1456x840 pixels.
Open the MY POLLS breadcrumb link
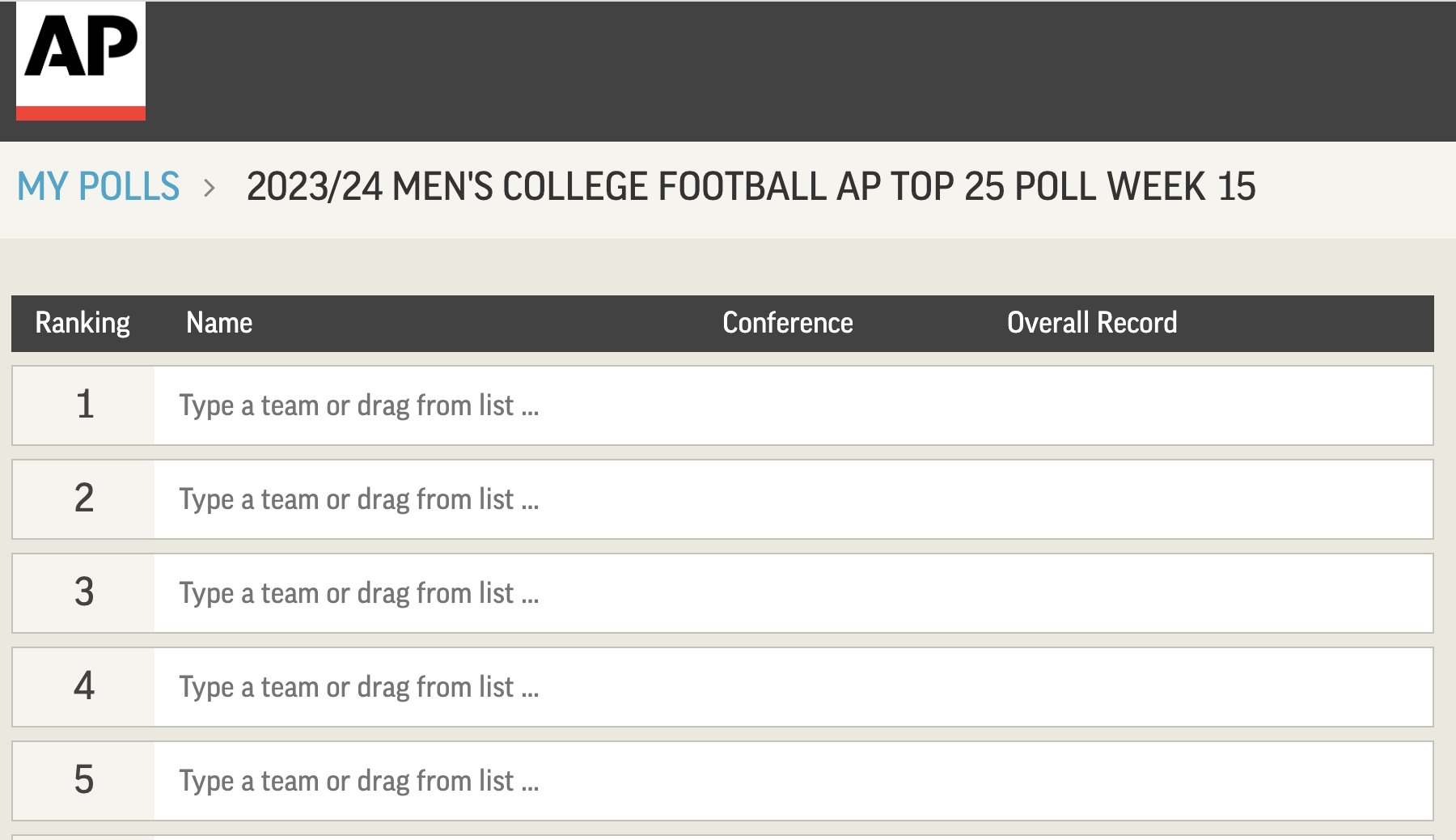pos(98,187)
